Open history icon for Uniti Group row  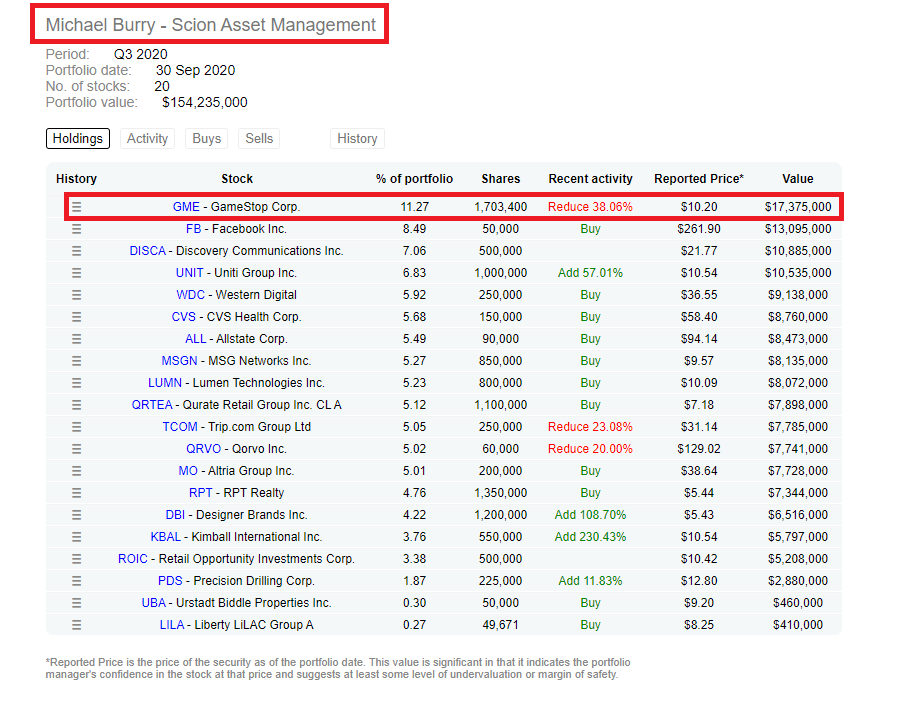(x=77, y=273)
